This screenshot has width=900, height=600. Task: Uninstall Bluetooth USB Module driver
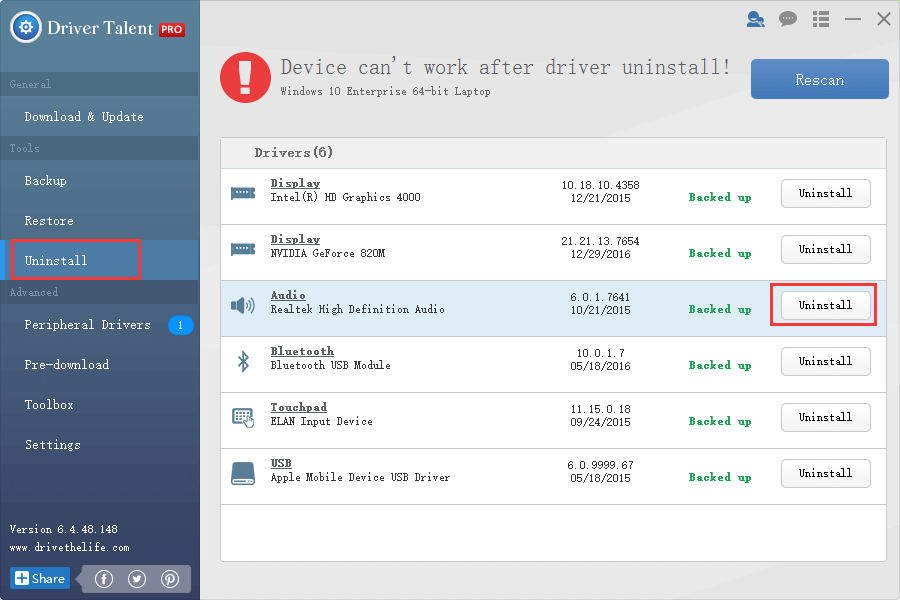(x=825, y=361)
